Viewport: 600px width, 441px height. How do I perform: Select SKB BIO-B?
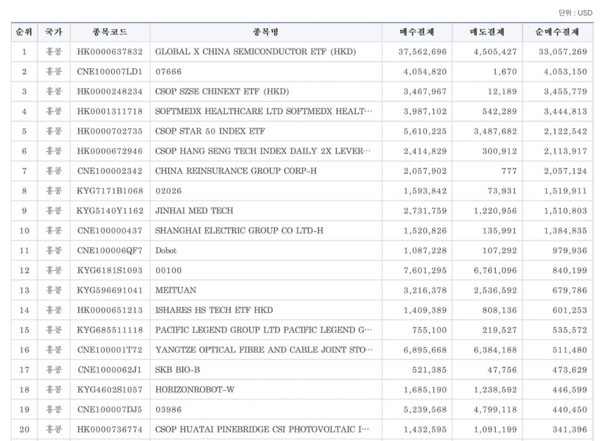178,370
